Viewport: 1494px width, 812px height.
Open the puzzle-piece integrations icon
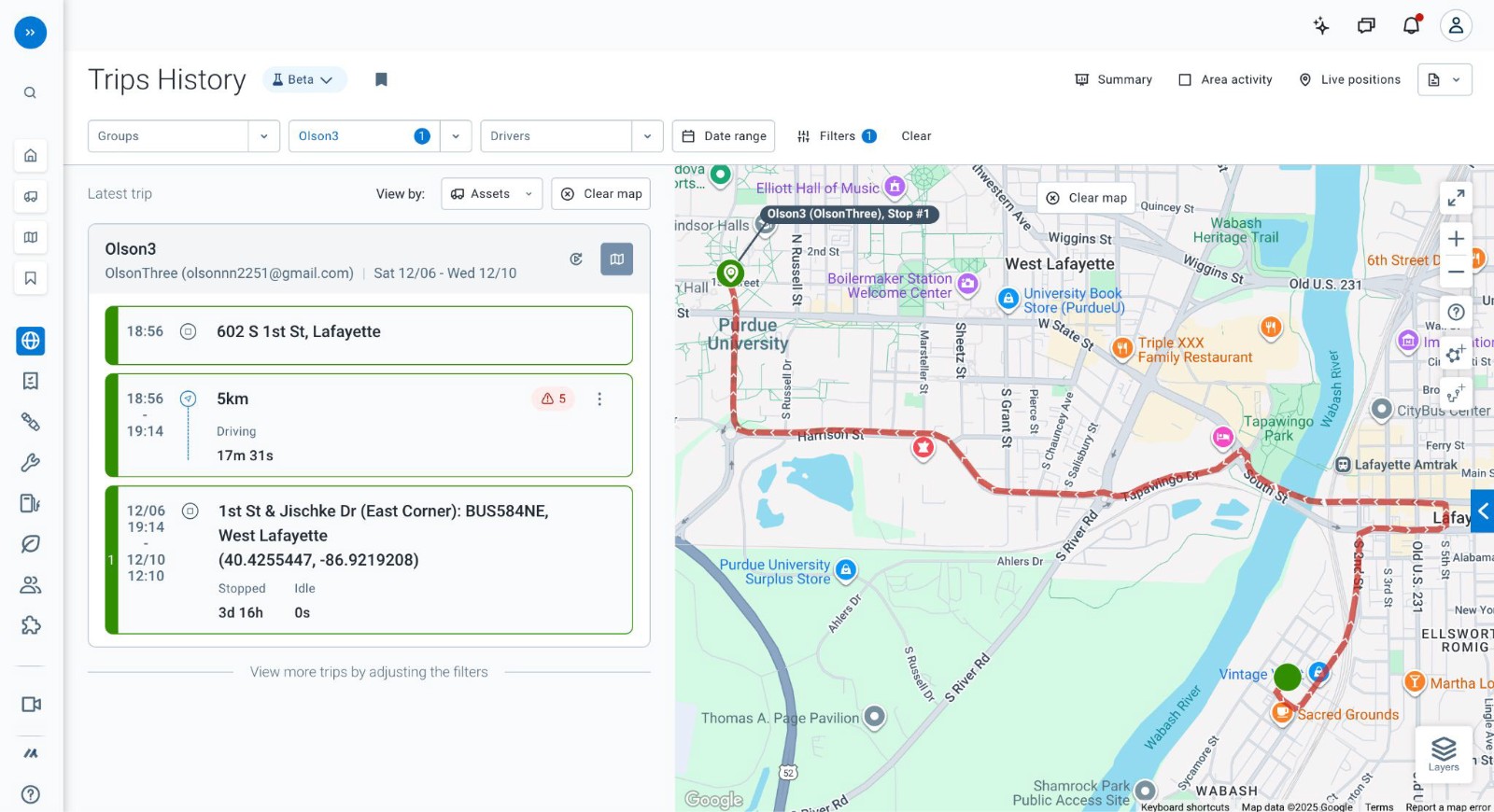[31, 625]
